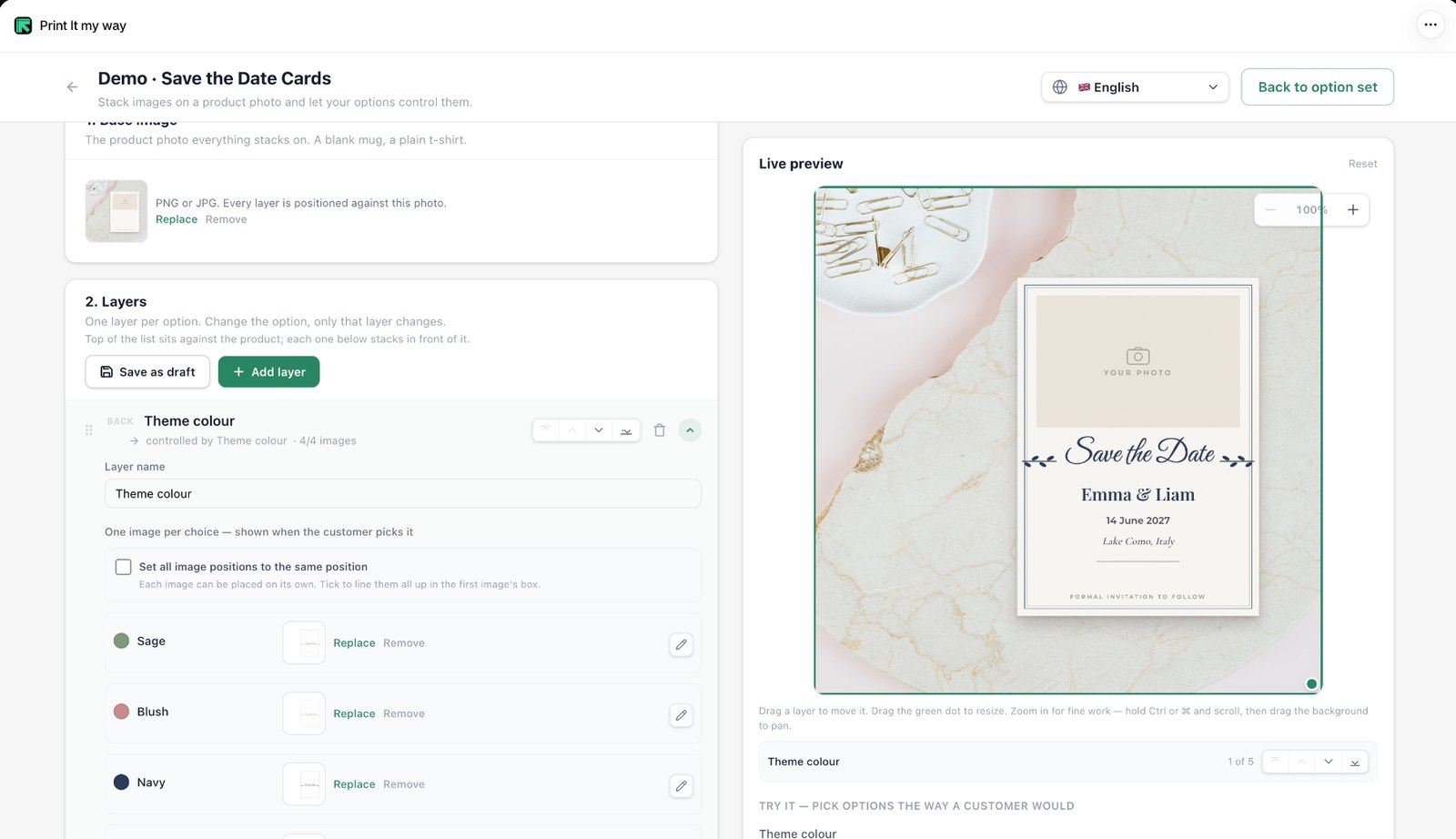This screenshot has width=1456, height=839.
Task: Remove the Sage image
Action: coord(404,643)
